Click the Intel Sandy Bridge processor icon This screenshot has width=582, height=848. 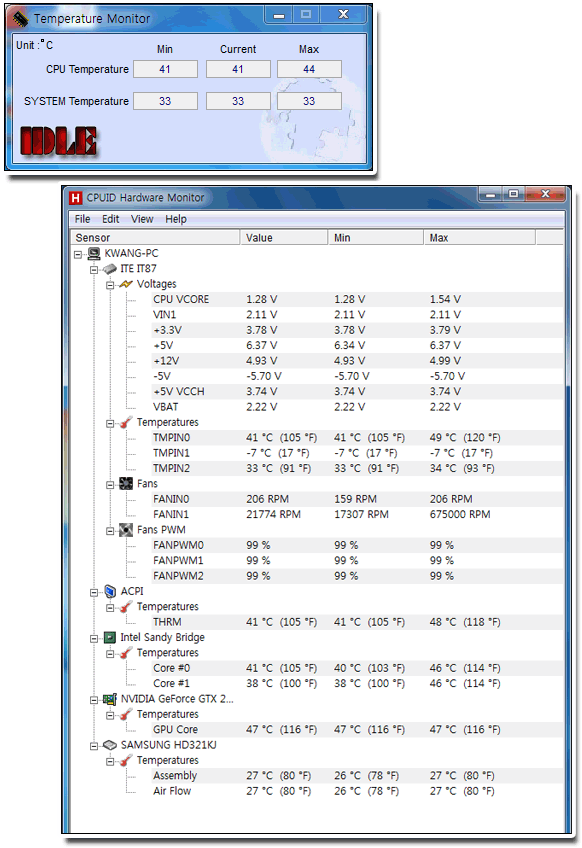110,638
